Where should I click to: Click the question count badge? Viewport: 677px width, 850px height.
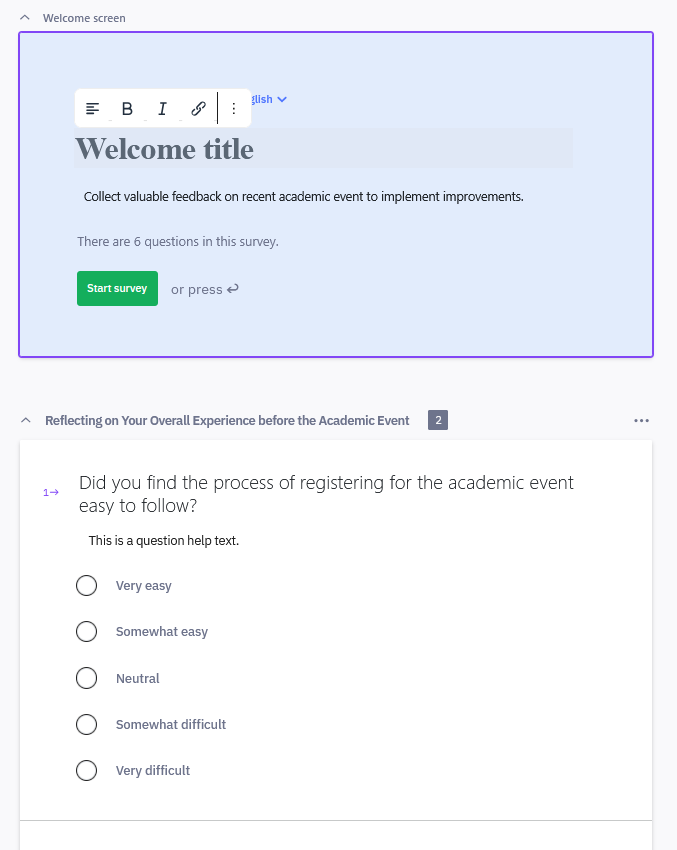[x=438, y=420]
